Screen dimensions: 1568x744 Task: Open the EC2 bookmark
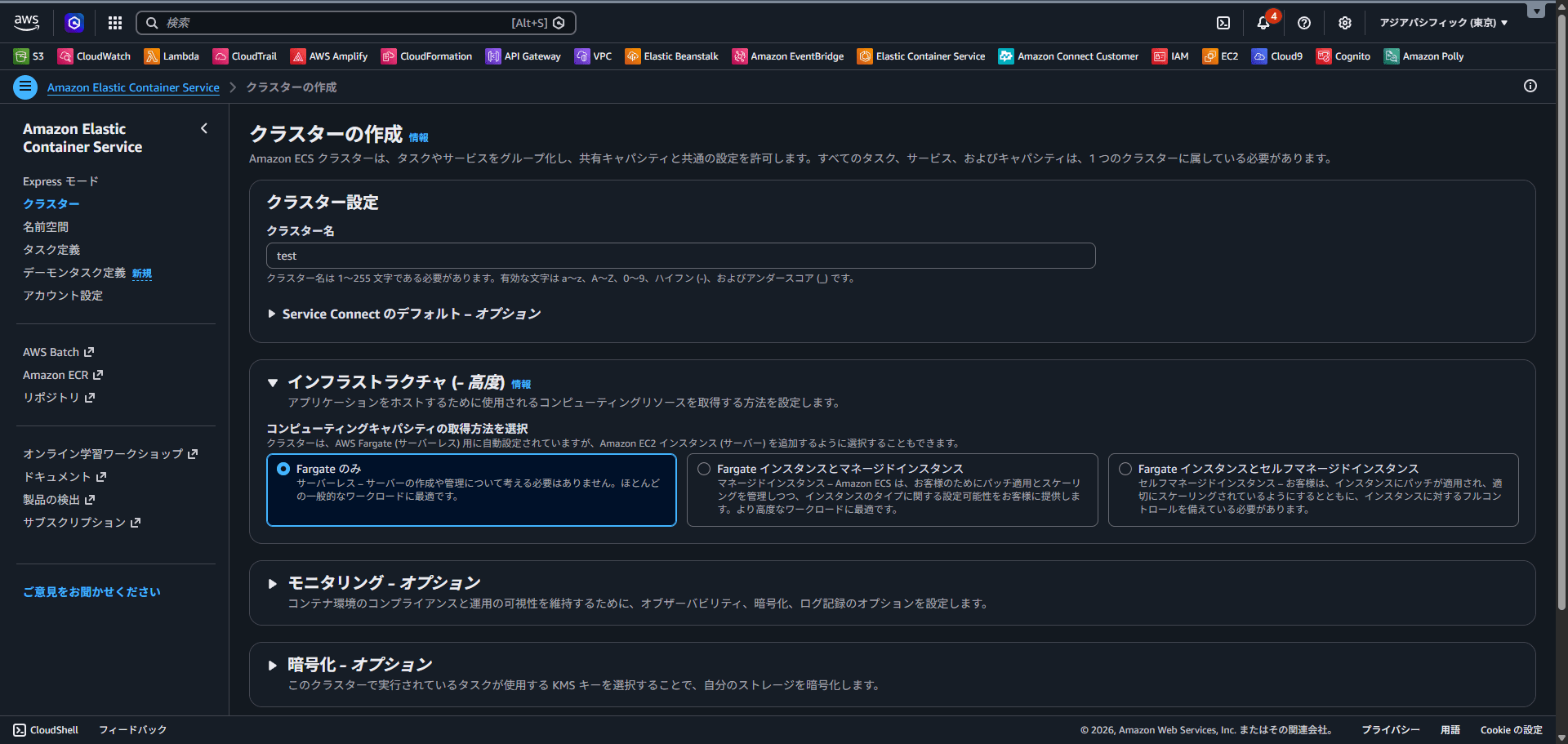pyautogui.click(x=1220, y=56)
